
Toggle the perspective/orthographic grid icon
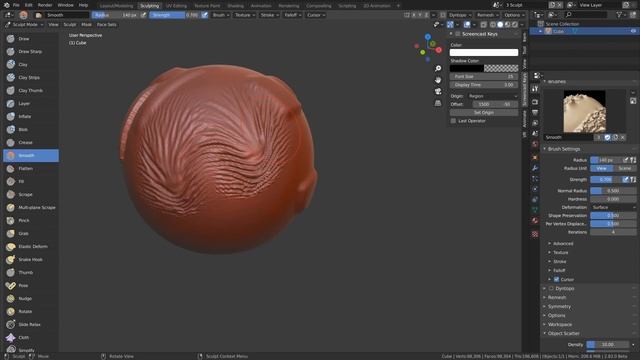(438, 103)
